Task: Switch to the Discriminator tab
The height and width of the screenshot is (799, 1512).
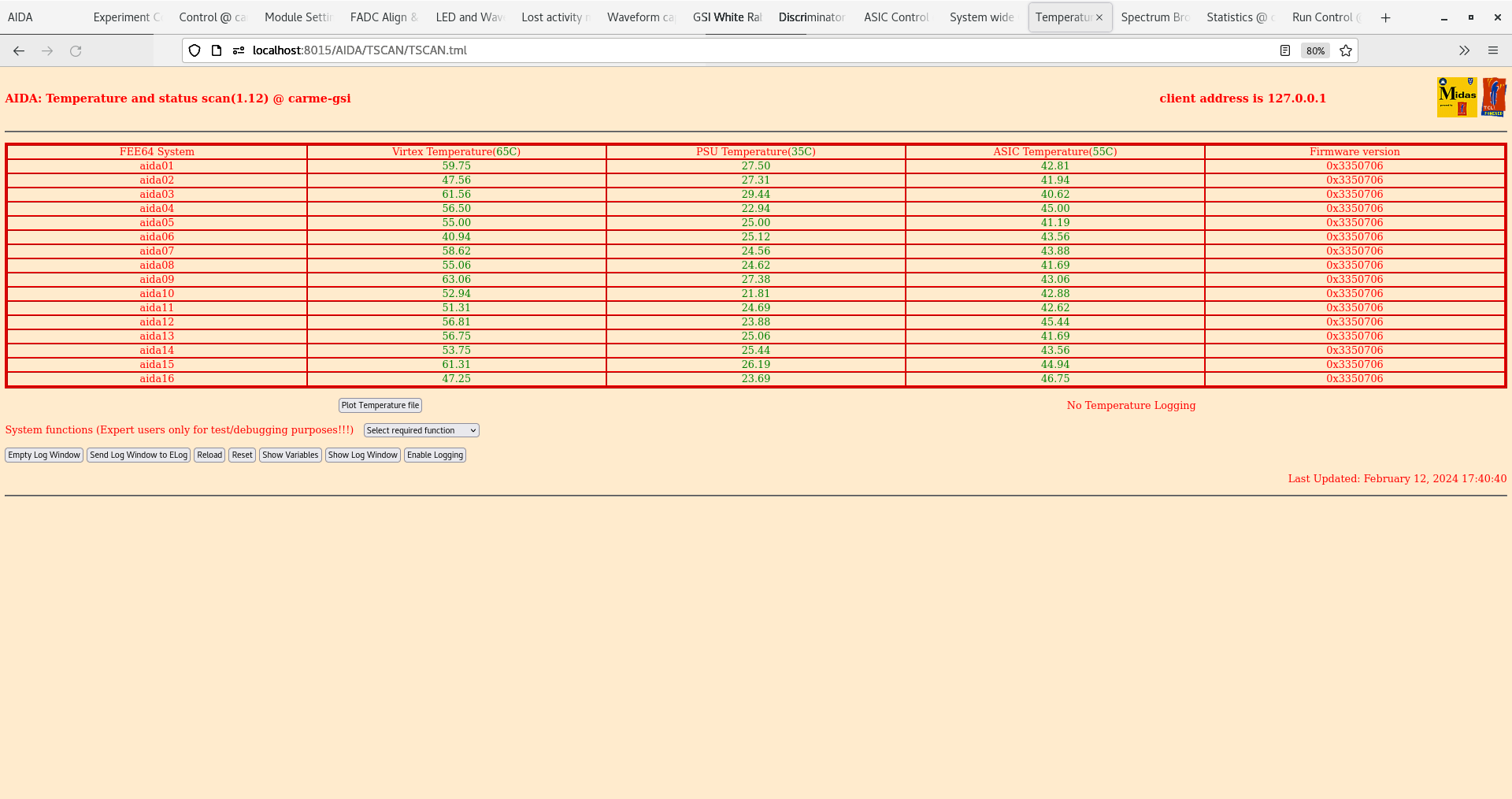Action: (812, 17)
